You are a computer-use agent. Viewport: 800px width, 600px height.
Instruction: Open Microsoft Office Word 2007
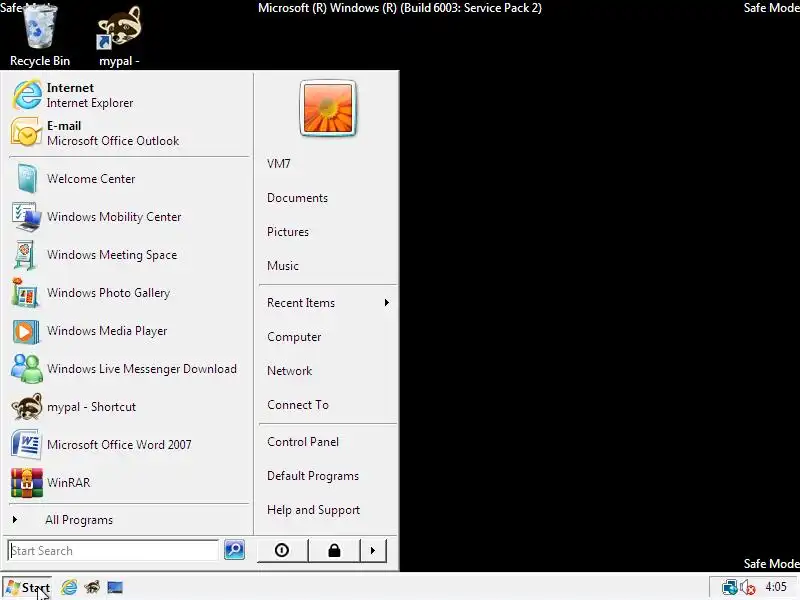(129, 445)
